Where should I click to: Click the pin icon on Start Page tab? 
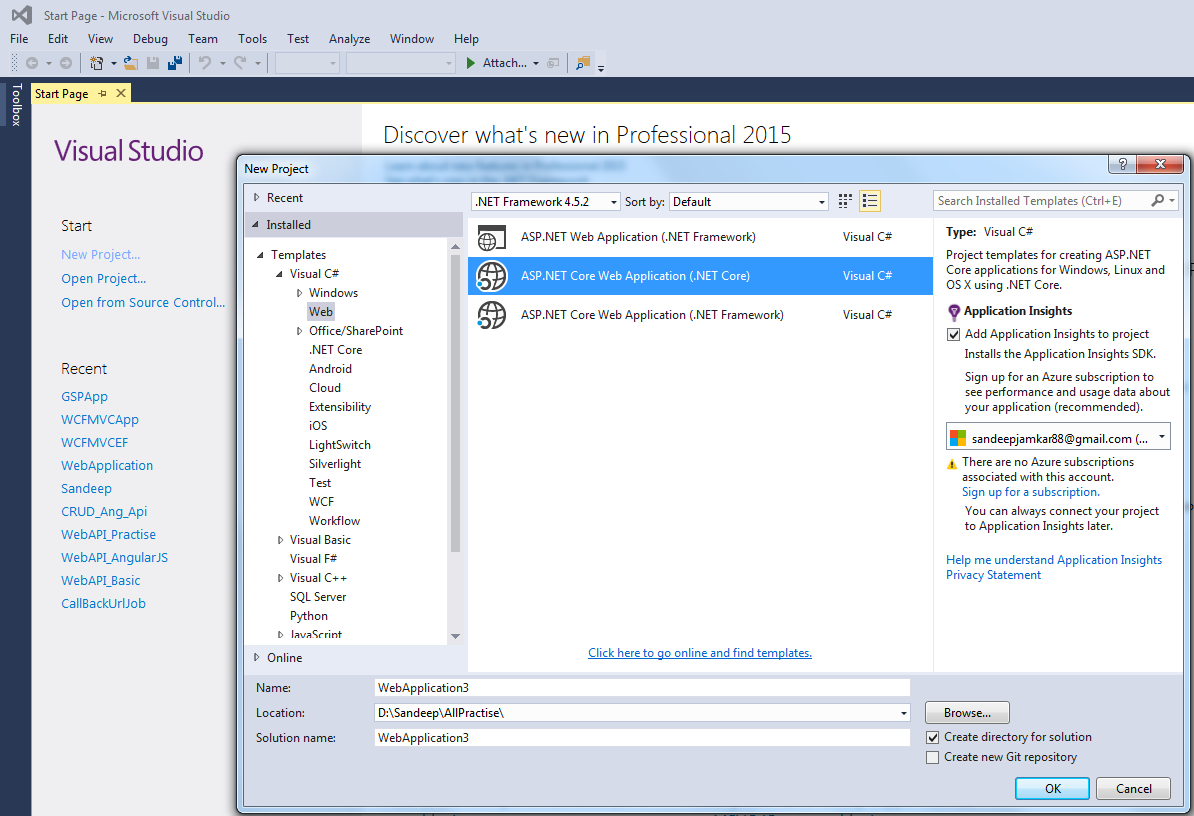click(103, 93)
